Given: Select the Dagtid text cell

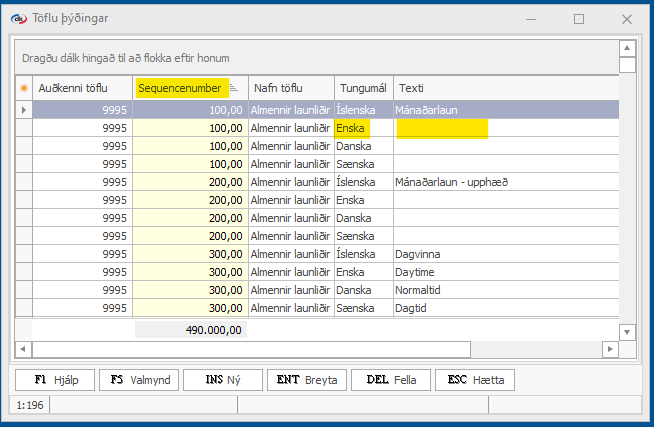Looking at the screenshot, I should (x=506, y=308).
